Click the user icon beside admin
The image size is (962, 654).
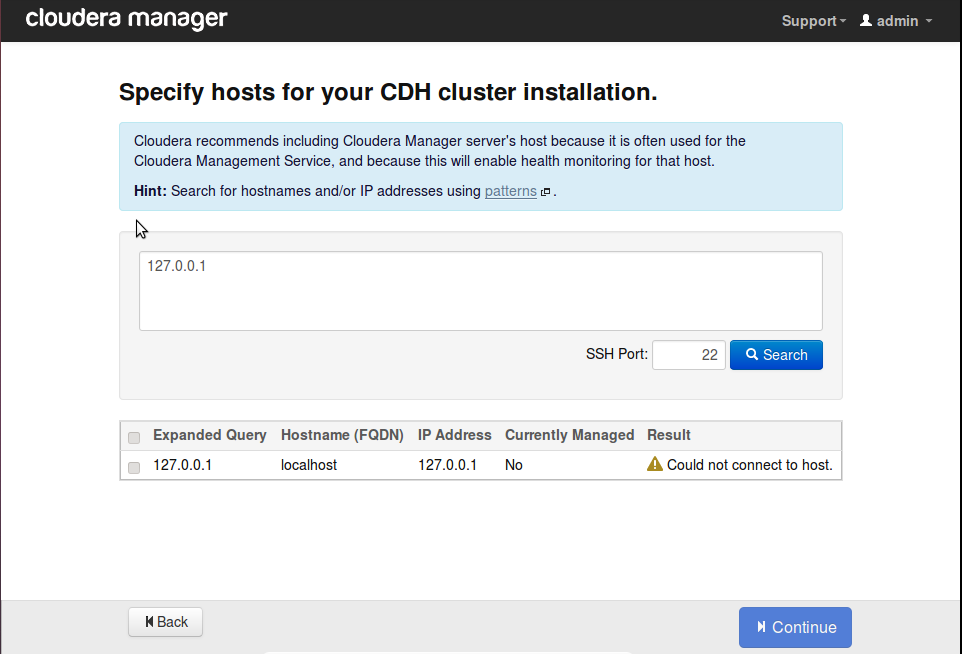[866, 21]
